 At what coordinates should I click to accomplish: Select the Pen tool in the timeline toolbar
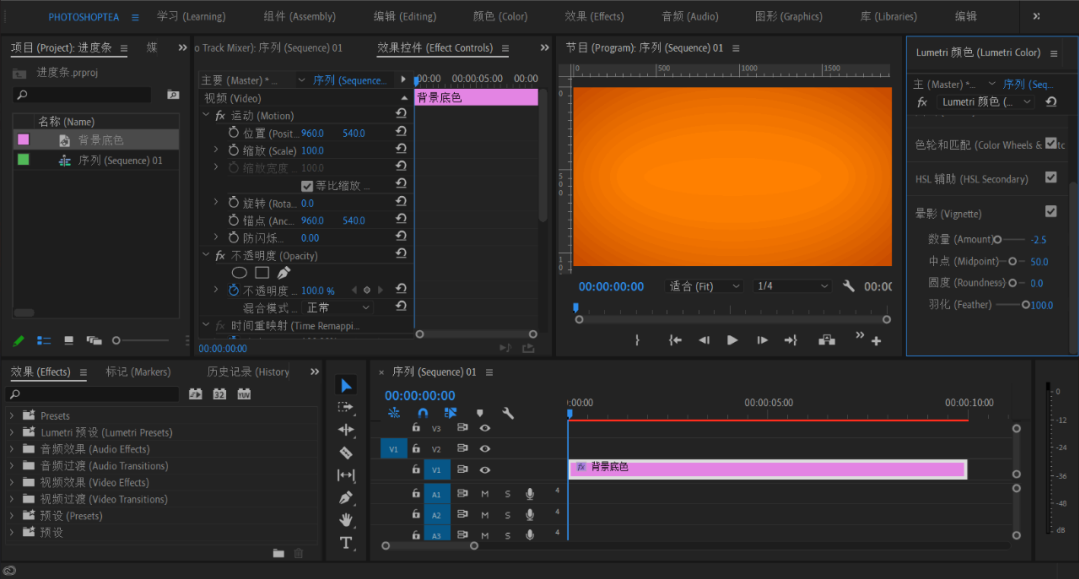pos(346,497)
